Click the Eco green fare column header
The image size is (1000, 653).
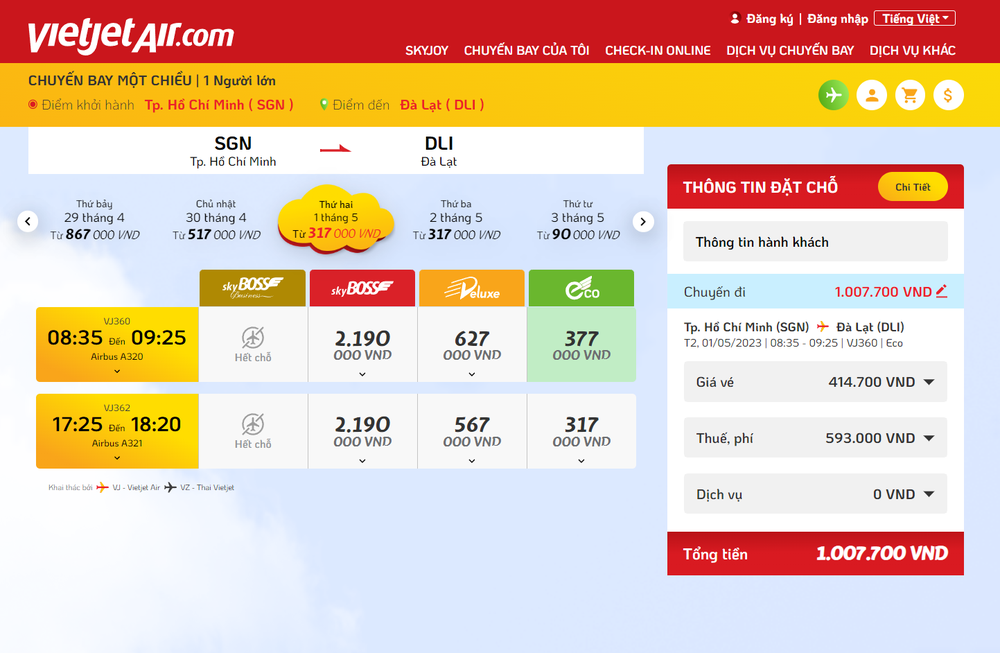pyautogui.click(x=581, y=287)
